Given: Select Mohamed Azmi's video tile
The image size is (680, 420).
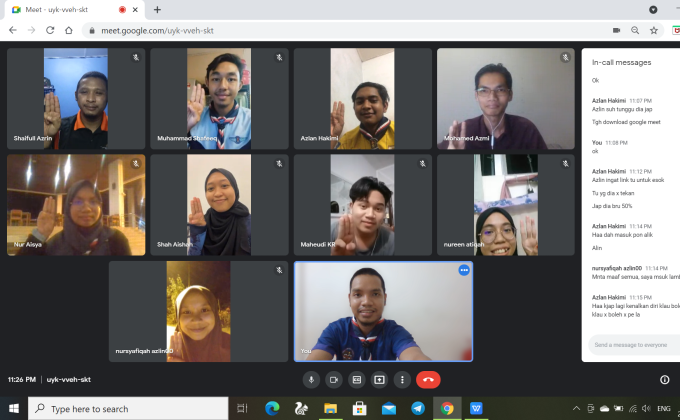Looking at the screenshot, I should coord(506,98).
